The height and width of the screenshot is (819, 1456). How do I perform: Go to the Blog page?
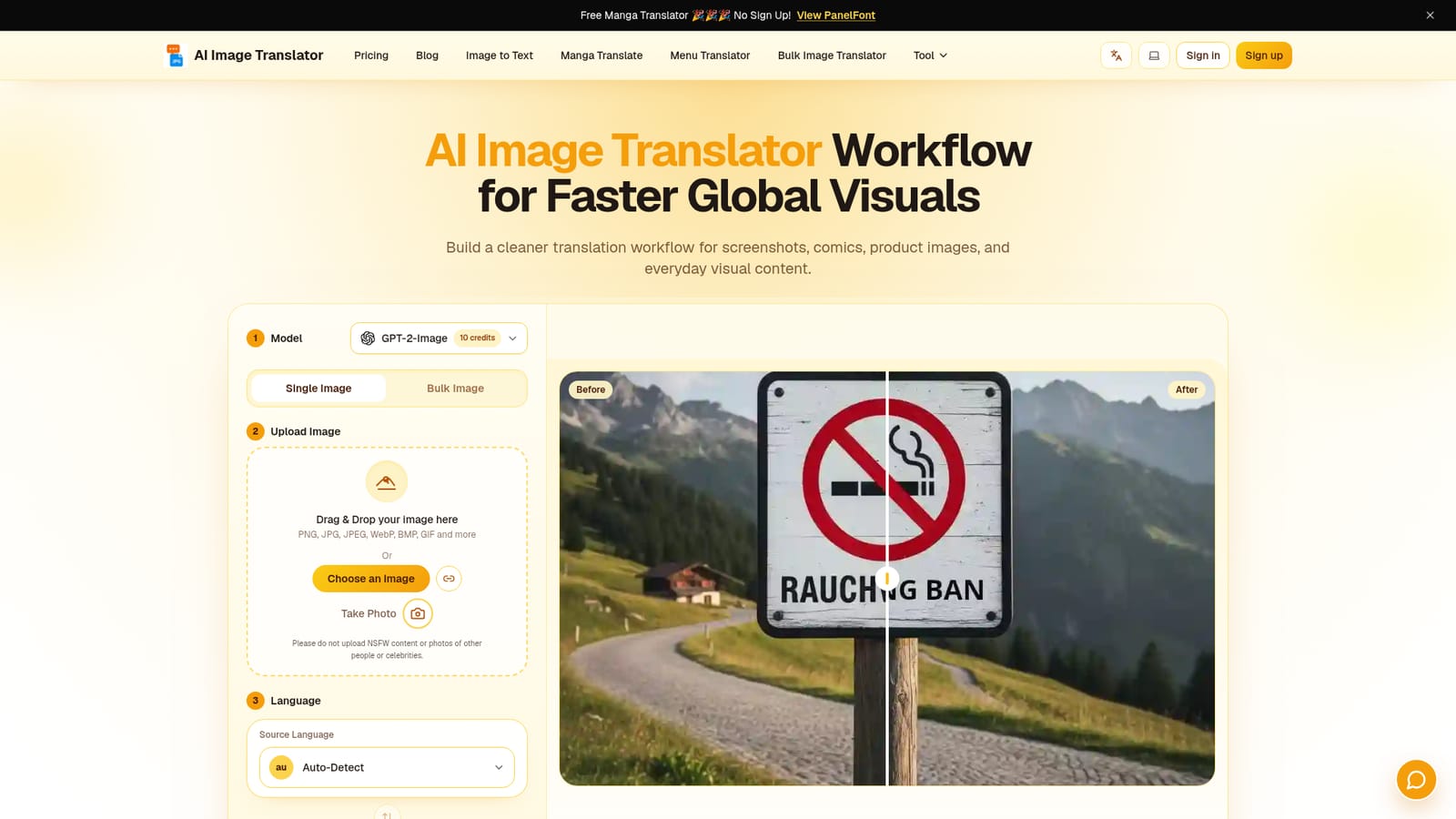click(x=427, y=56)
